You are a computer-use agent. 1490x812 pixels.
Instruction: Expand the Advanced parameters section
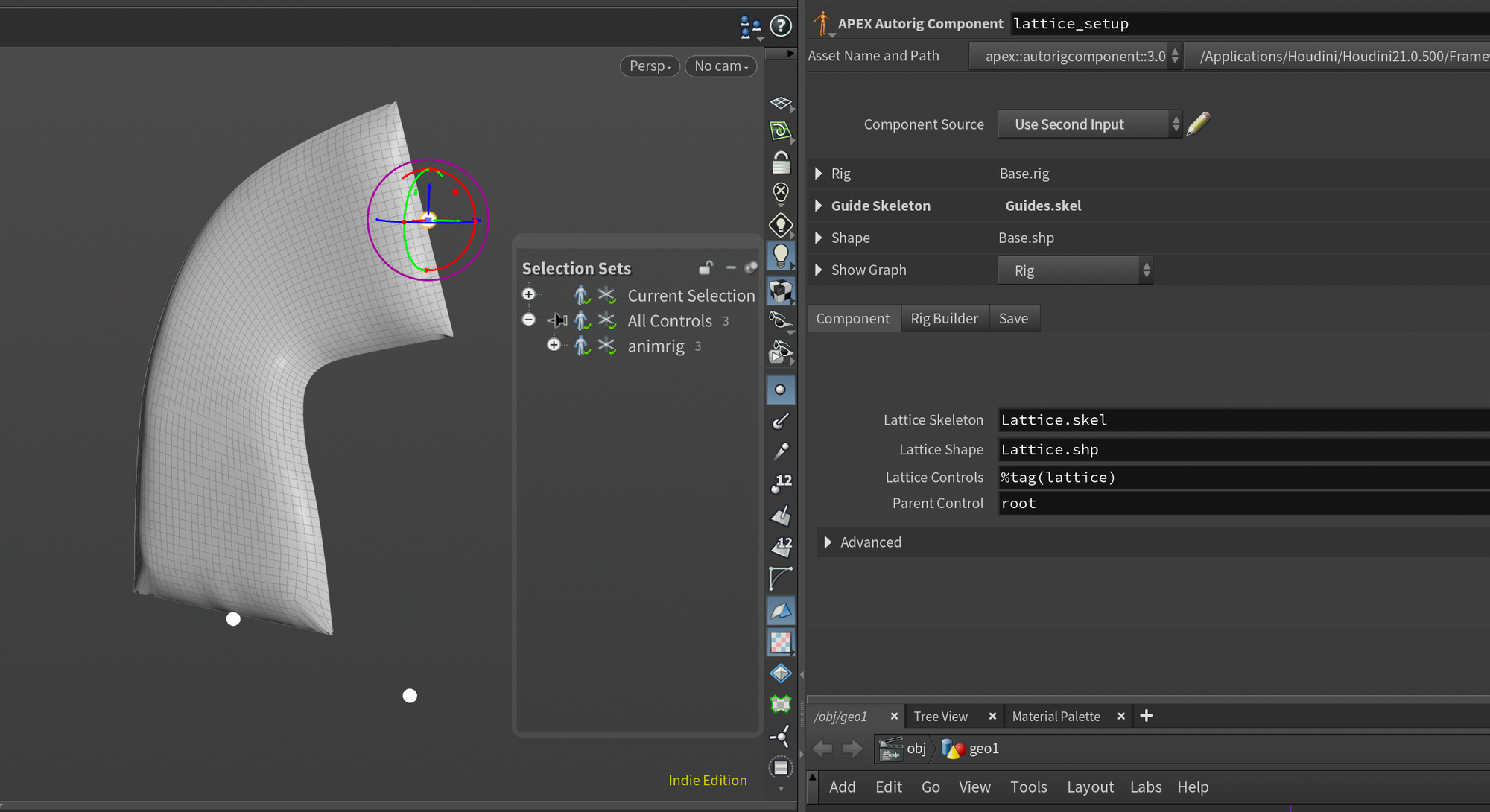pos(828,542)
